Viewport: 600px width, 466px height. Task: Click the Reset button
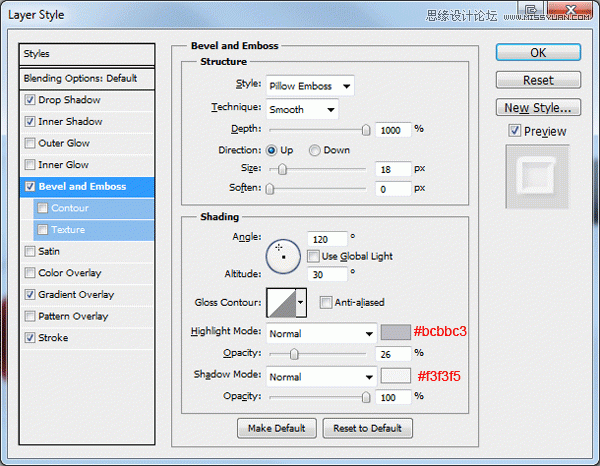tap(538, 80)
